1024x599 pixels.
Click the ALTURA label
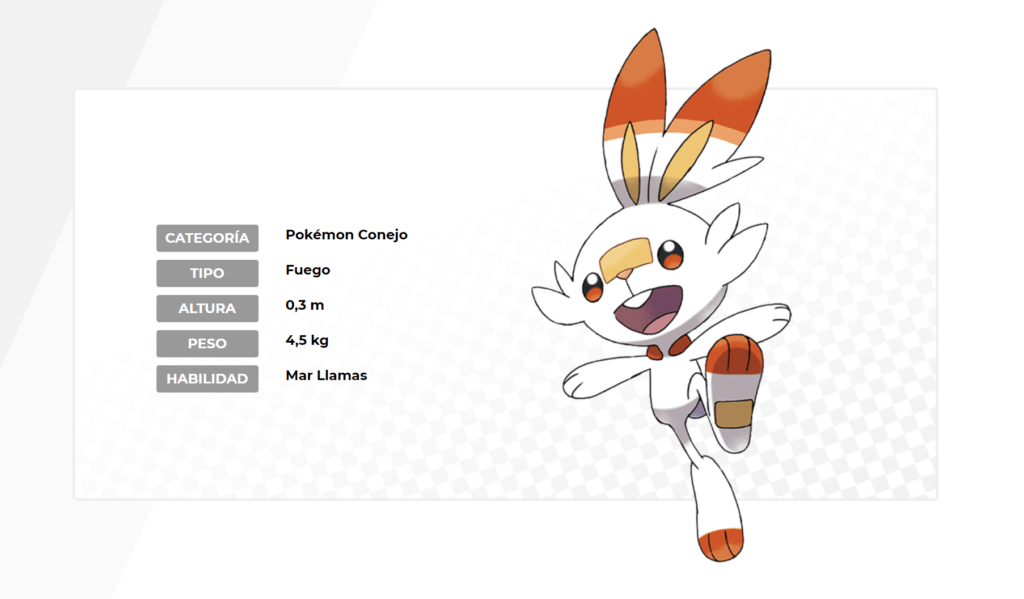coord(207,308)
